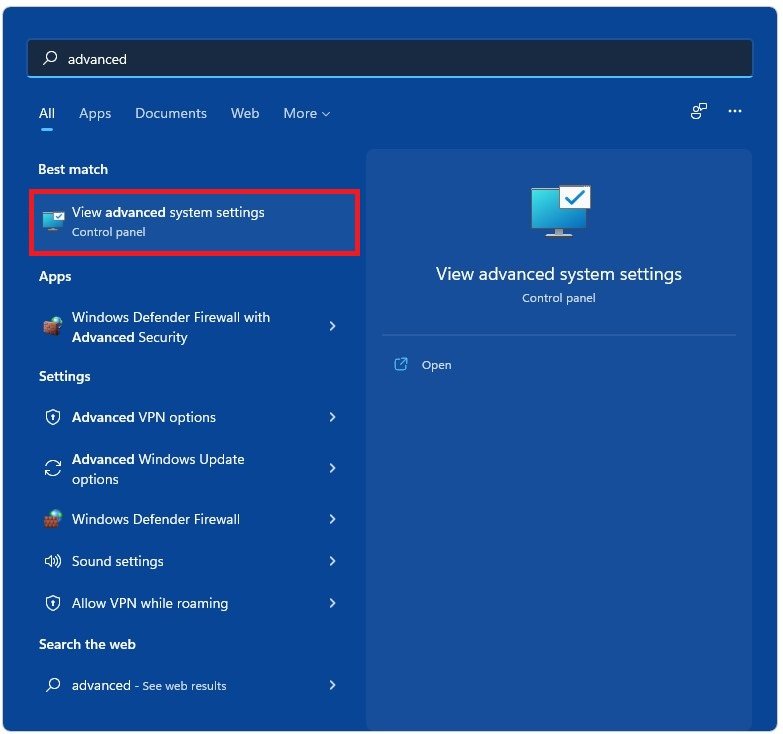Expand the Advanced Windows Update options chevron
The height and width of the screenshot is (734, 783).
pyautogui.click(x=333, y=468)
